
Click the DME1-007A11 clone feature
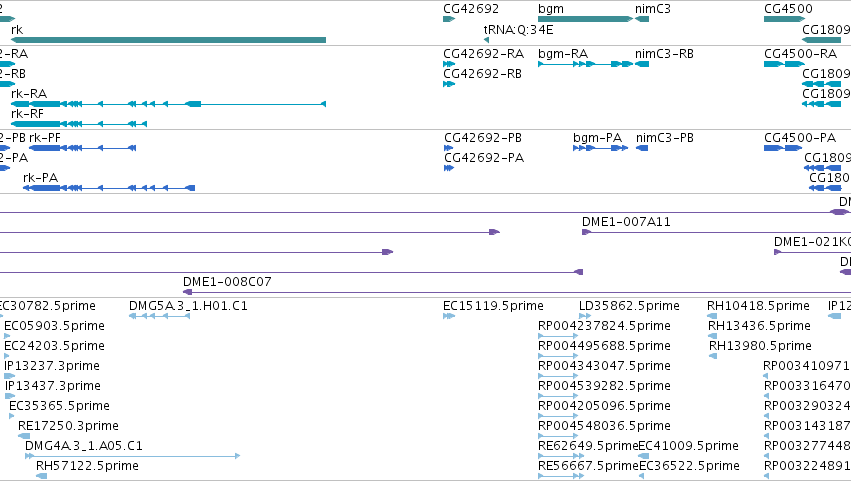pyautogui.click(x=716, y=232)
